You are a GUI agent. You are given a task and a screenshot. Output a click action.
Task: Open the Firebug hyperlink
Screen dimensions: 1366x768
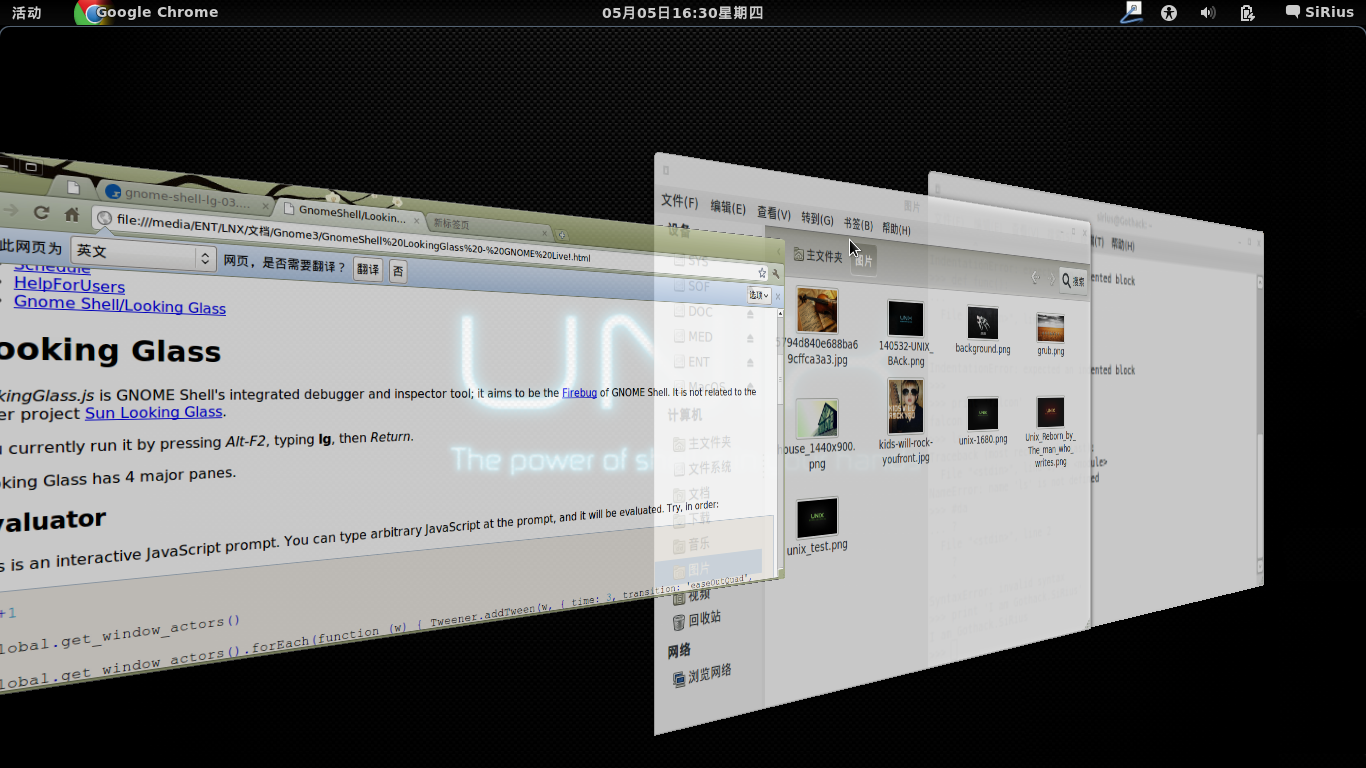click(x=579, y=393)
